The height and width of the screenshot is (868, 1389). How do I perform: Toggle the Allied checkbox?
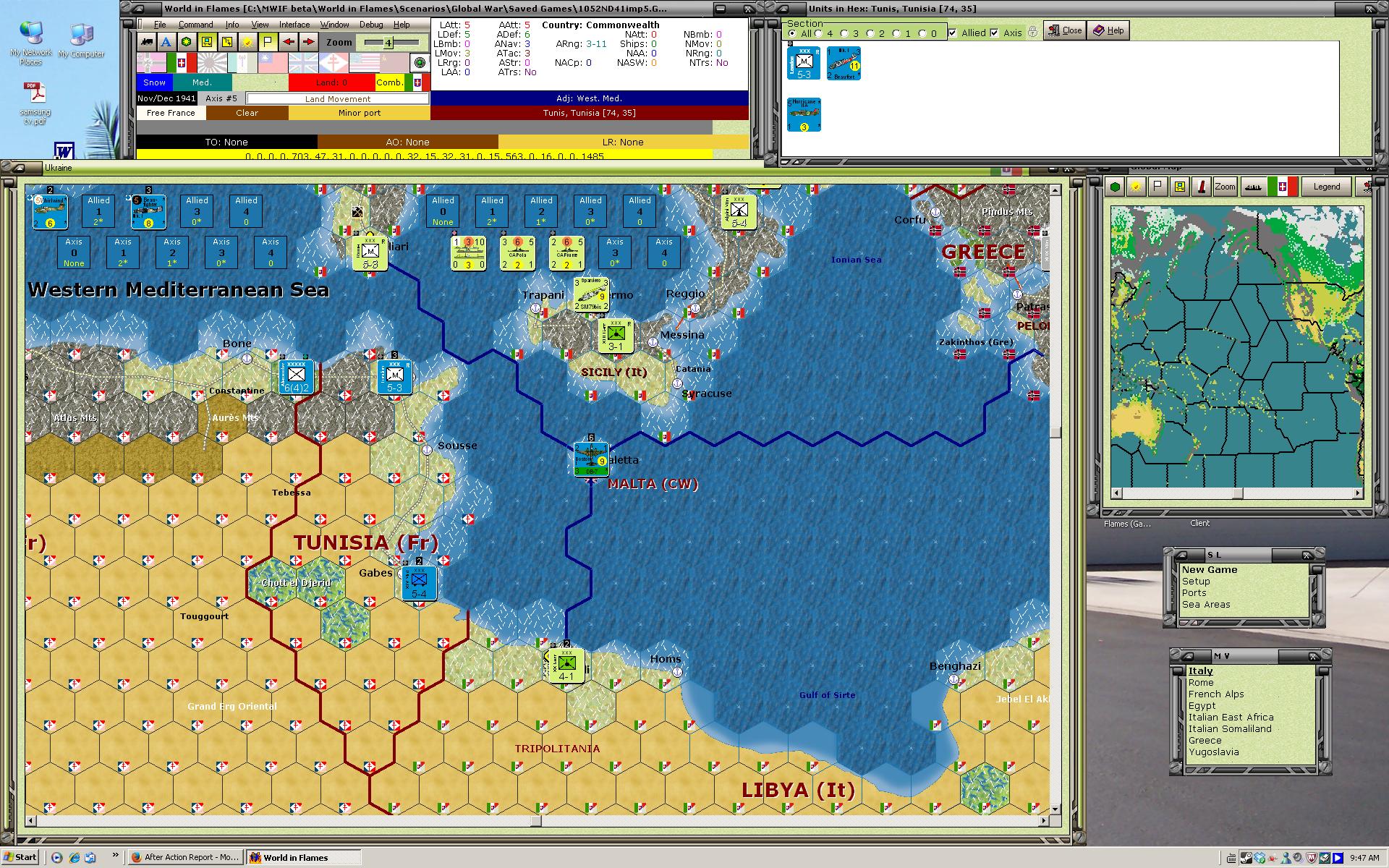[x=953, y=33]
